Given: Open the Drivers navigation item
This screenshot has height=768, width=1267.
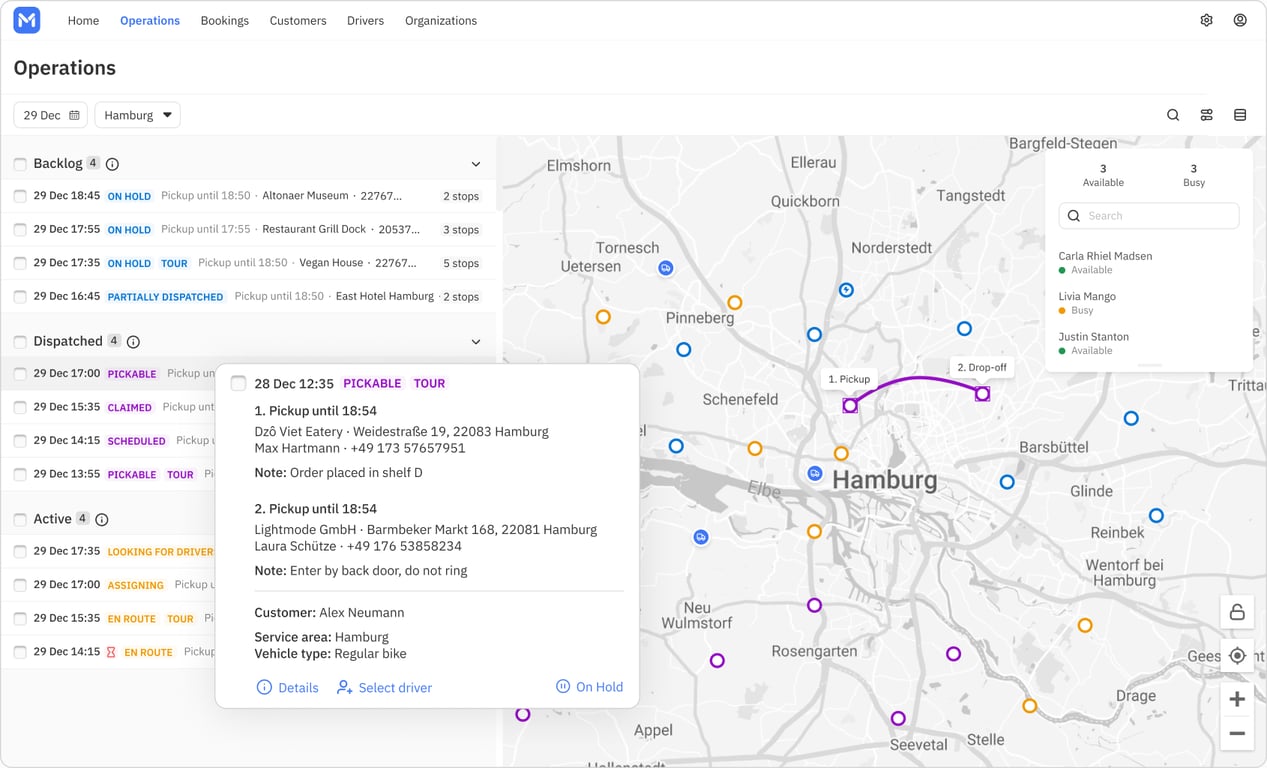Looking at the screenshot, I should [x=365, y=20].
